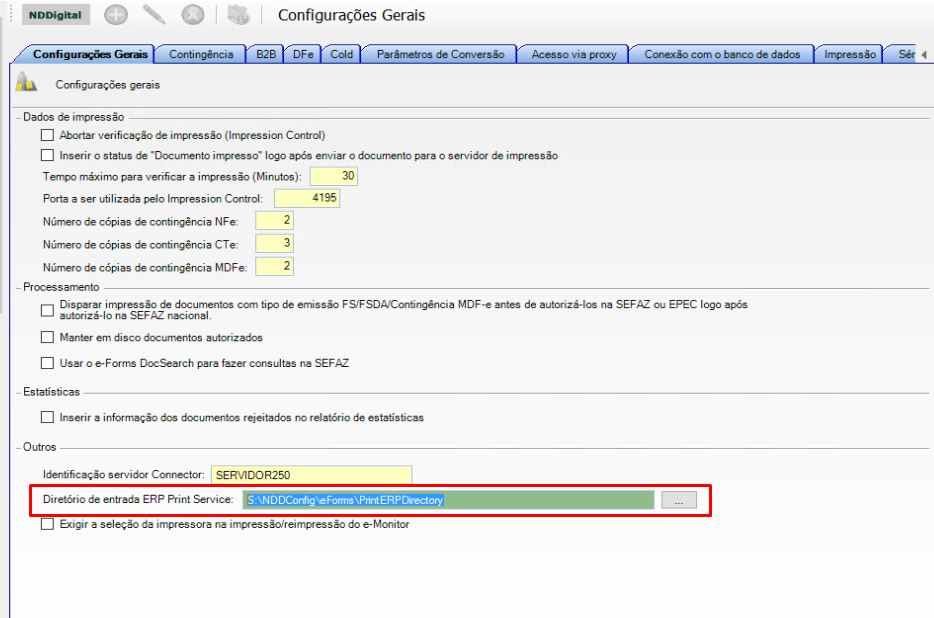This screenshot has height=618, width=934.
Task: Enable Inserir informação dos documentos rejeitados
Action: (x=47, y=417)
